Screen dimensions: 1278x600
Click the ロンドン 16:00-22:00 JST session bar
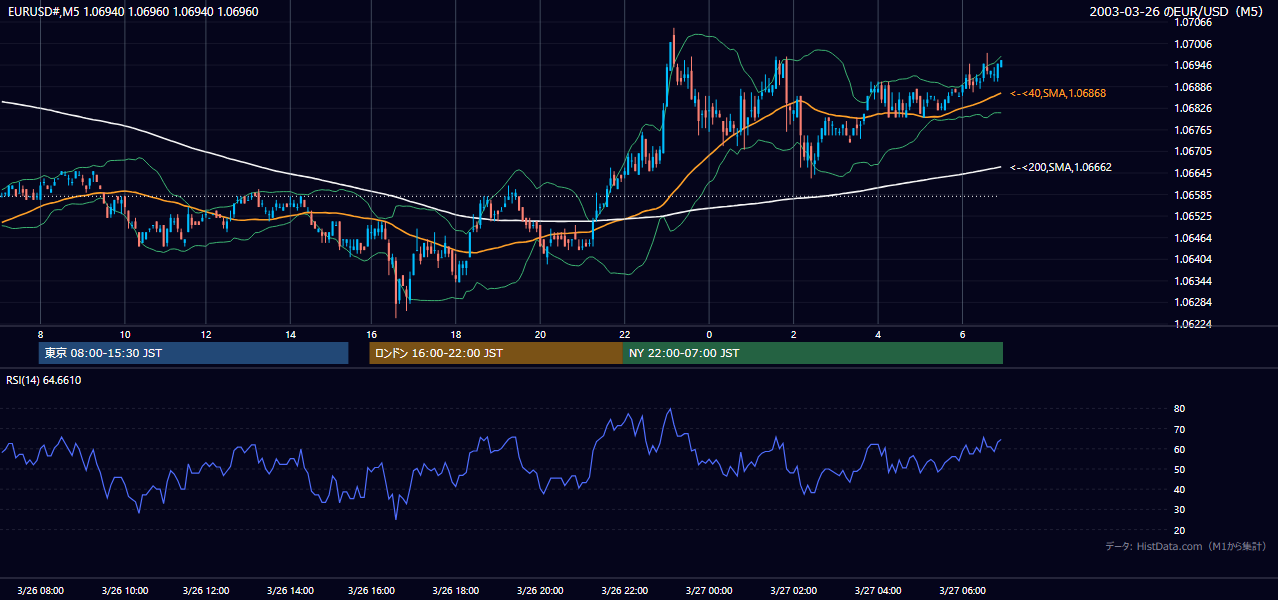coord(496,353)
